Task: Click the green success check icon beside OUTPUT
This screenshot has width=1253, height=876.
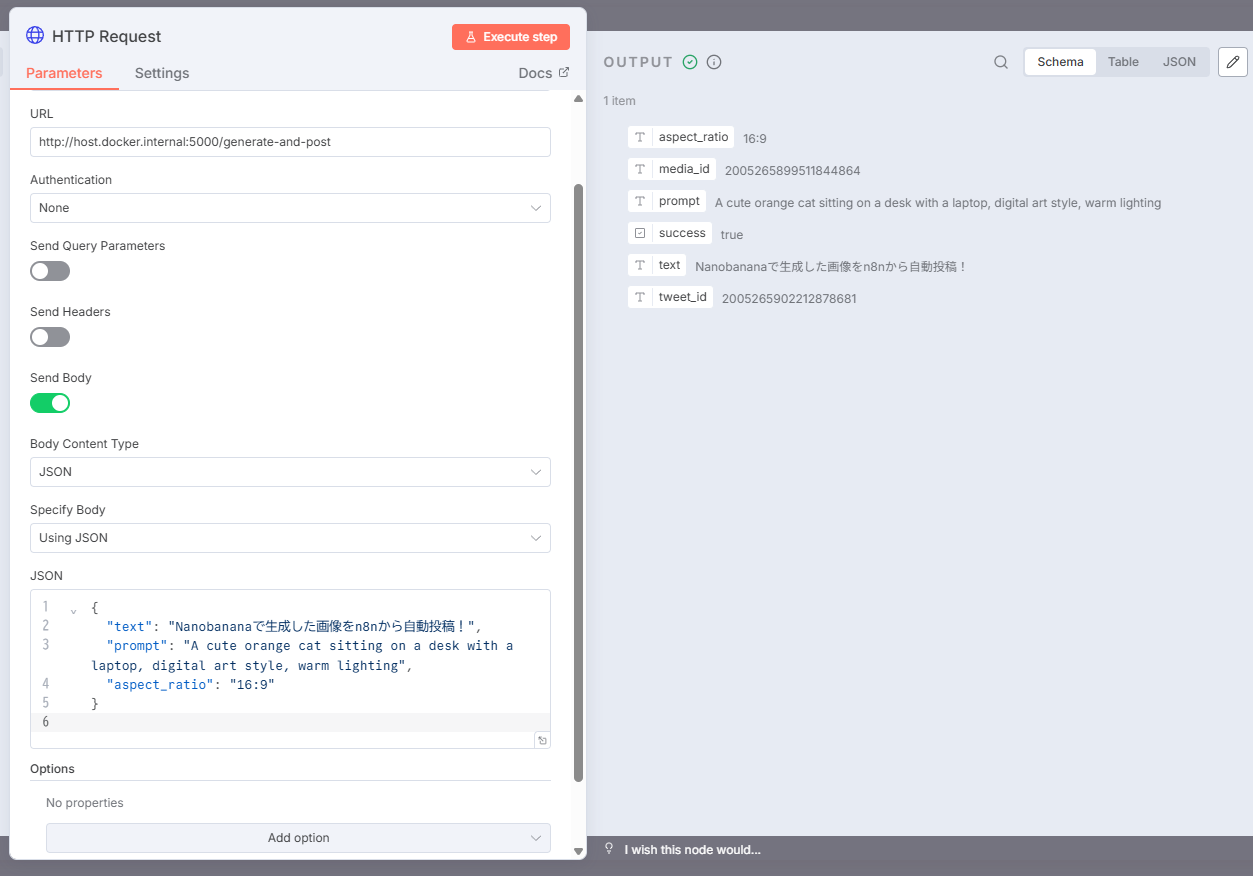Action: pyautogui.click(x=690, y=62)
